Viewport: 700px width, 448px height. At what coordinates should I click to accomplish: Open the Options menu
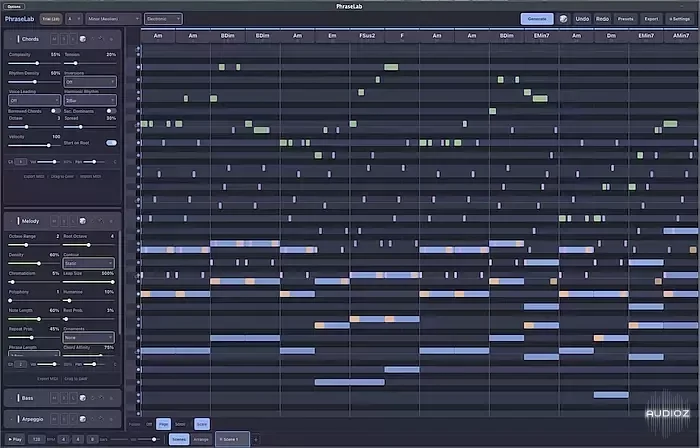pyautogui.click(x=14, y=6)
